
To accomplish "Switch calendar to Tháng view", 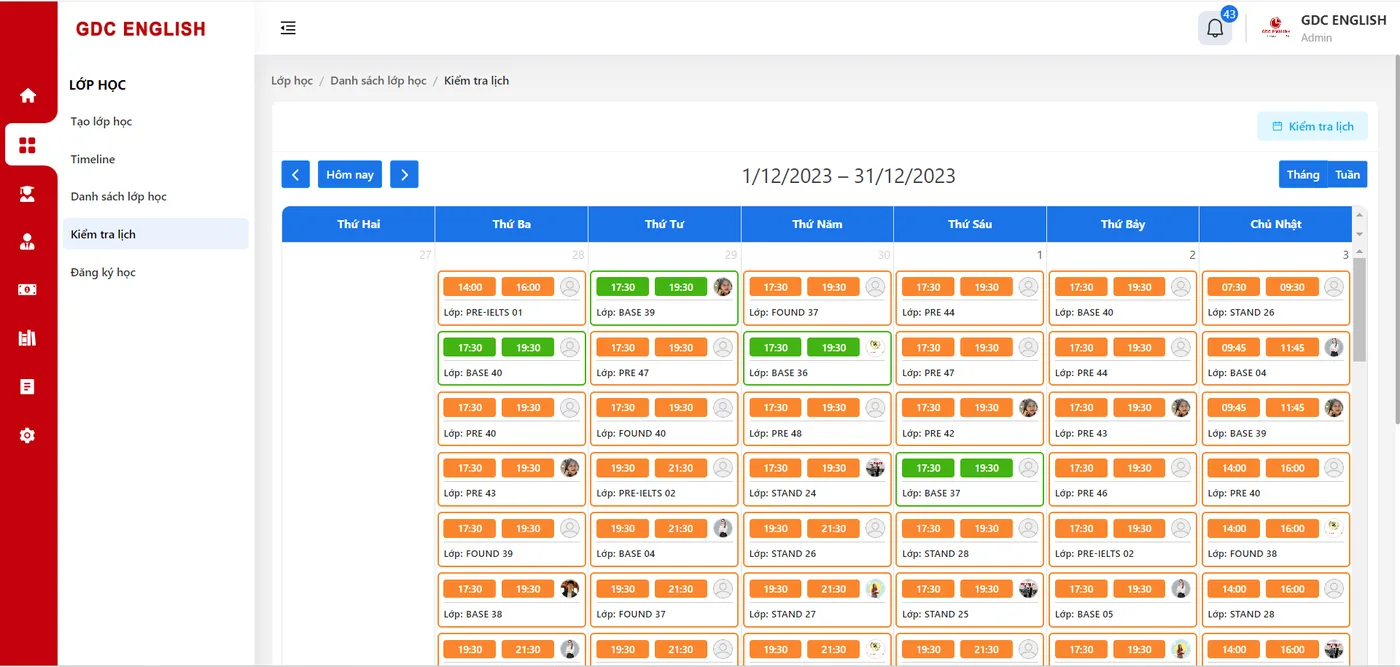I will [1303, 174].
